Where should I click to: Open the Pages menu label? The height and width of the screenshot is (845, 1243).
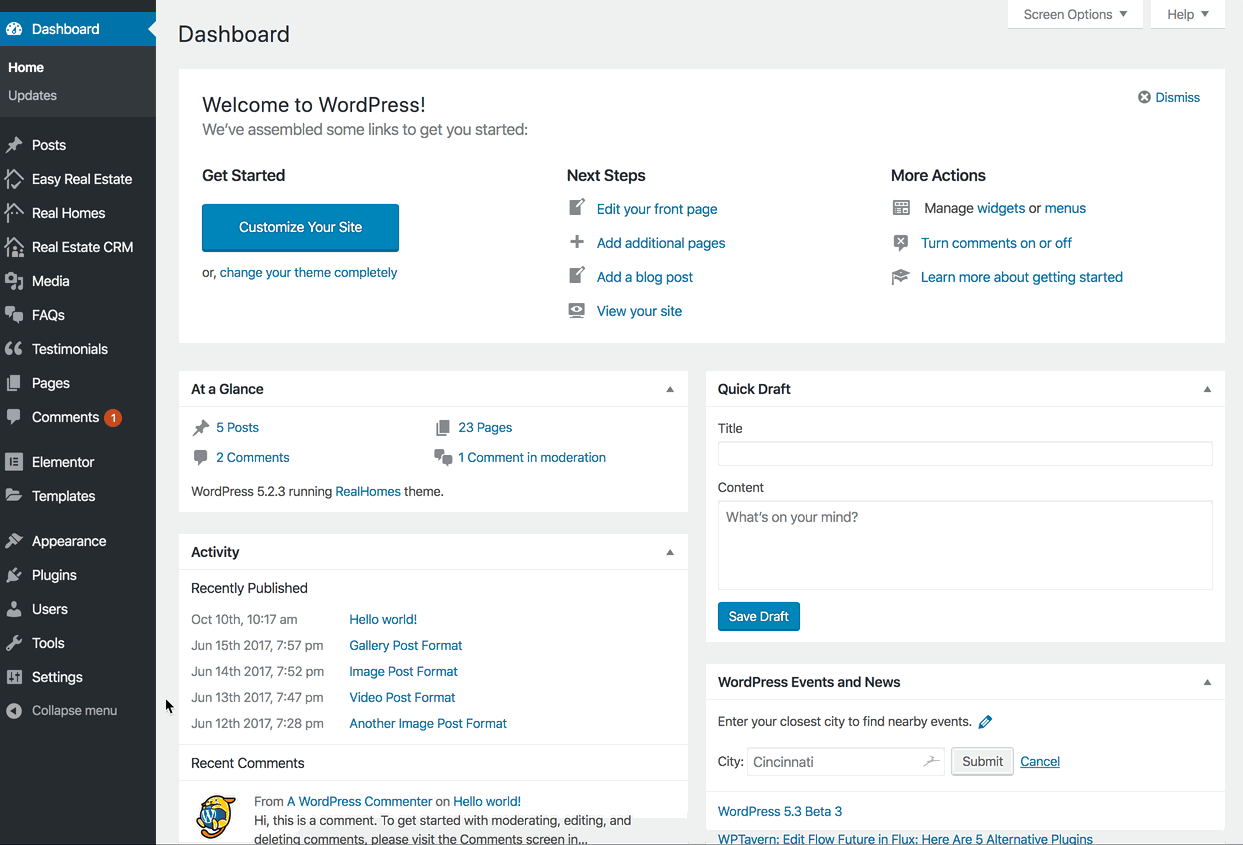click(x=51, y=383)
